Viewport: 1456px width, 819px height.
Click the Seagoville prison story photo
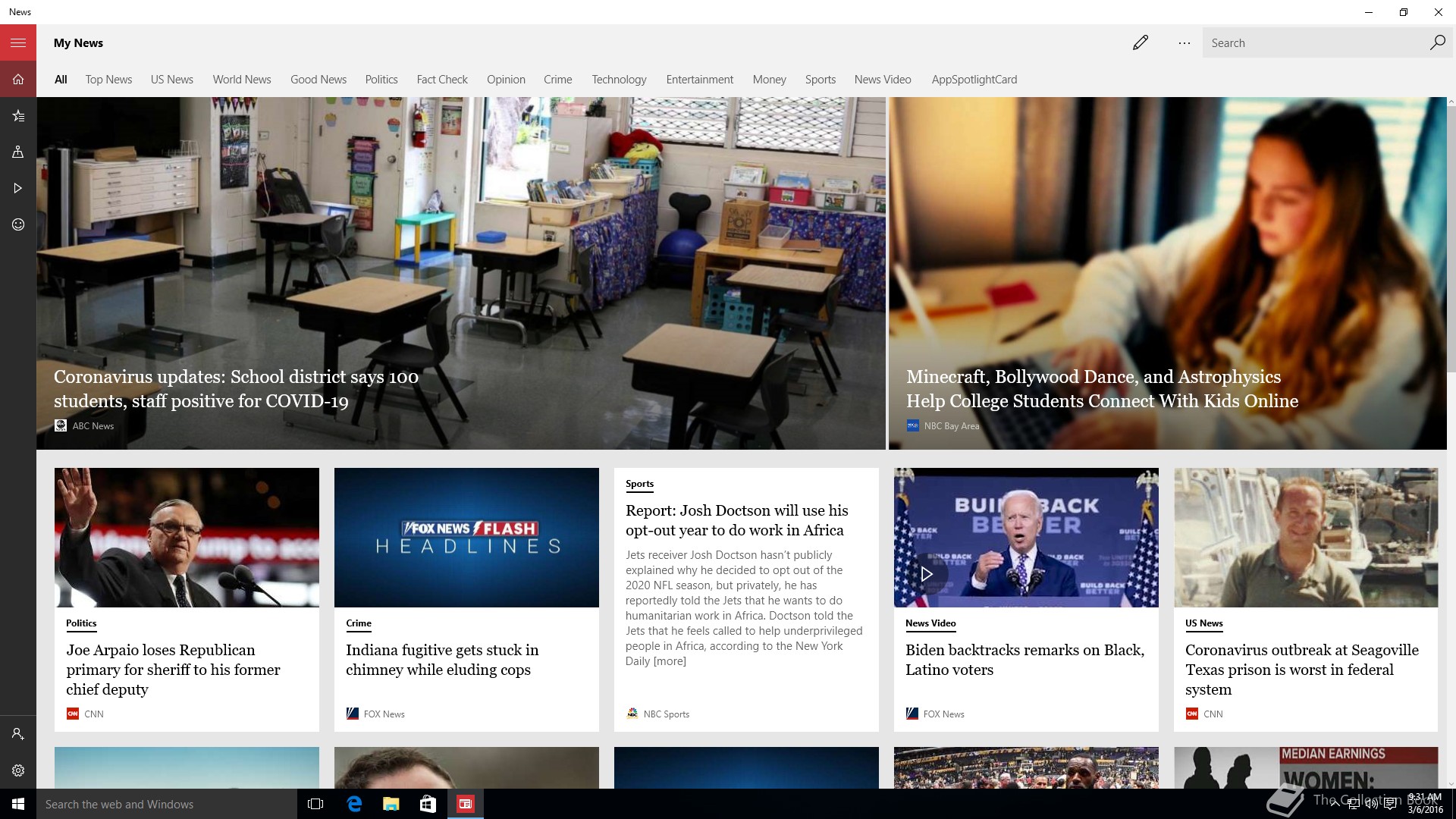point(1306,538)
